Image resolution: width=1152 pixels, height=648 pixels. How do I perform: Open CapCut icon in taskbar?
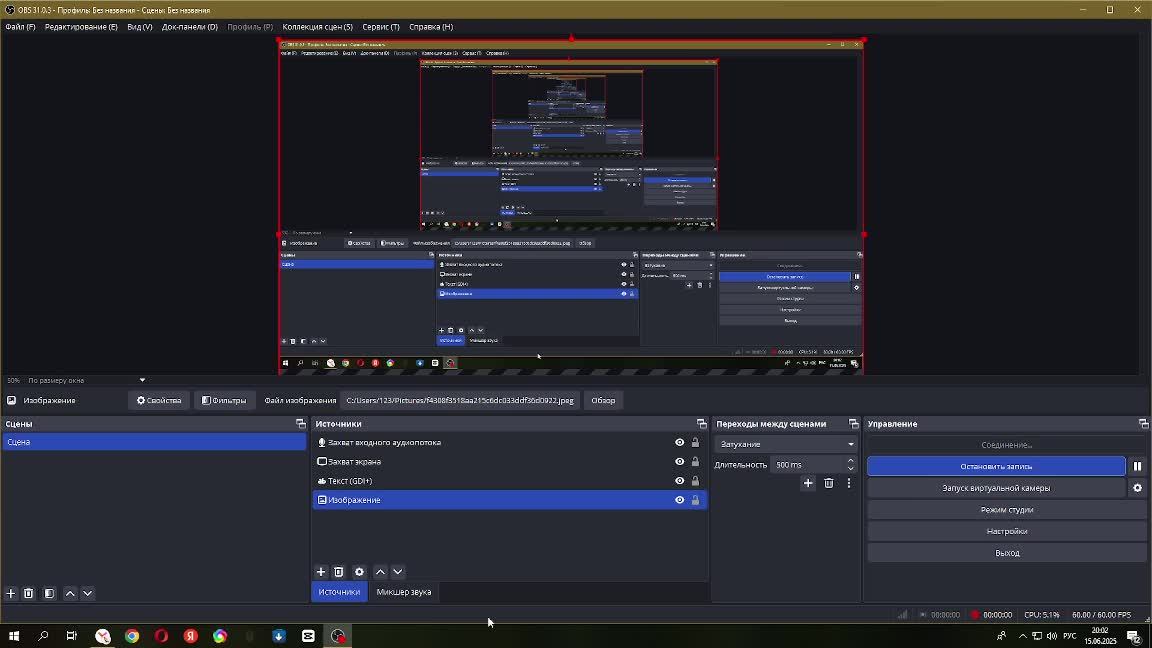[309, 636]
